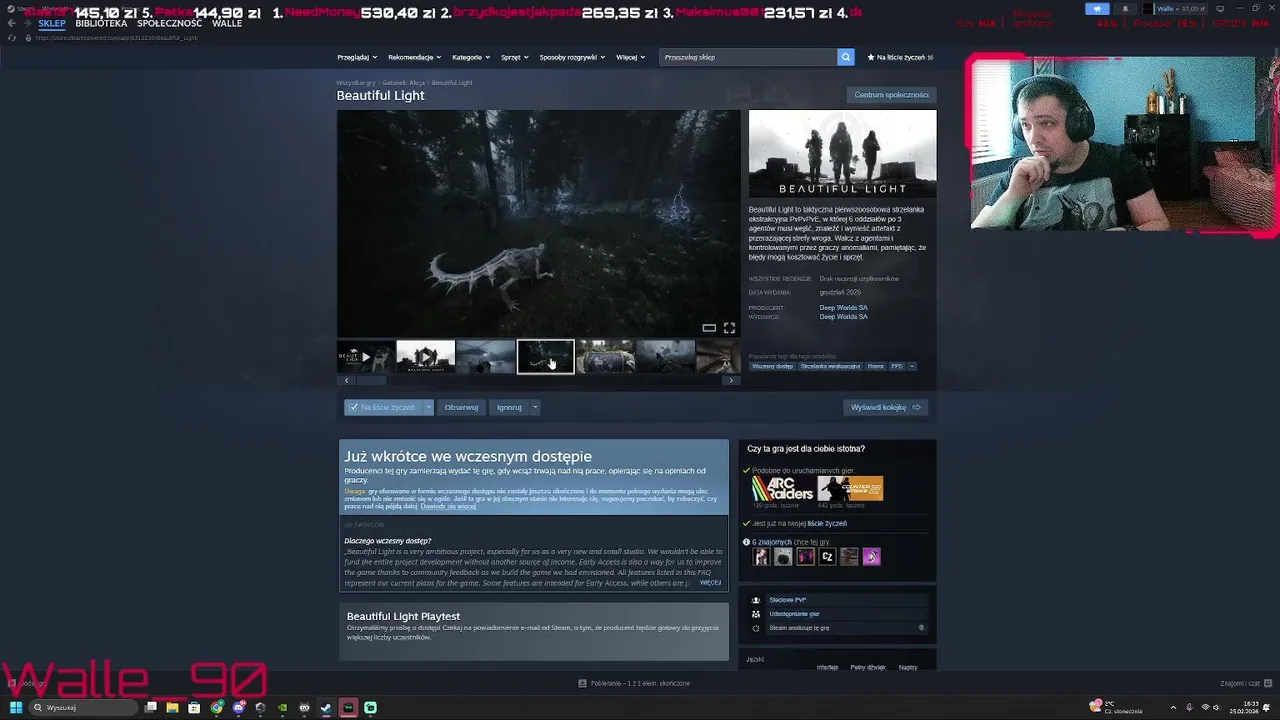Viewport: 1280px width, 720px height.
Task: Open the Horror tag
Action: (x=876, y=366)
